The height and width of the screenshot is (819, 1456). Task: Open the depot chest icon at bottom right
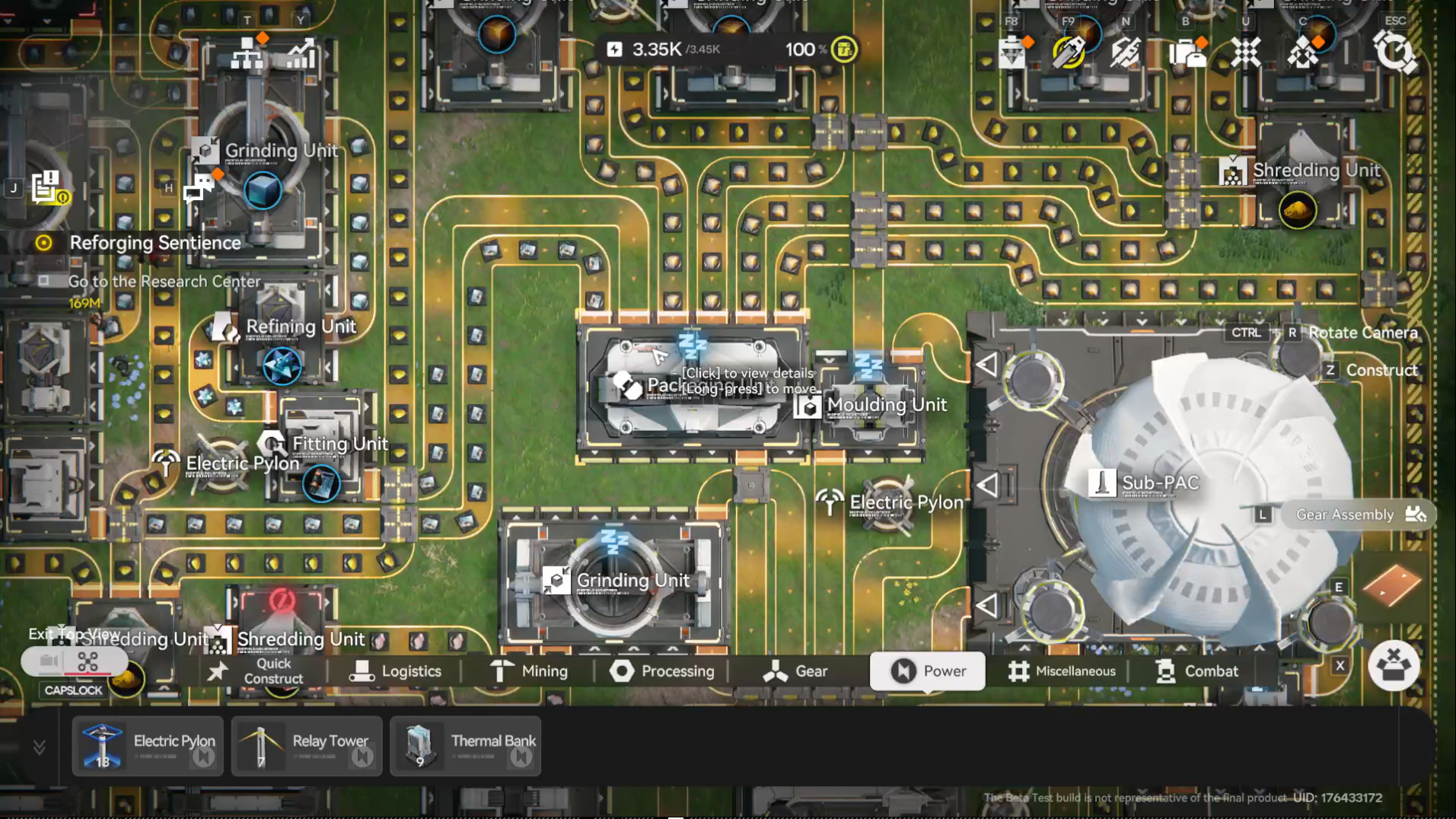point(1394,666)
